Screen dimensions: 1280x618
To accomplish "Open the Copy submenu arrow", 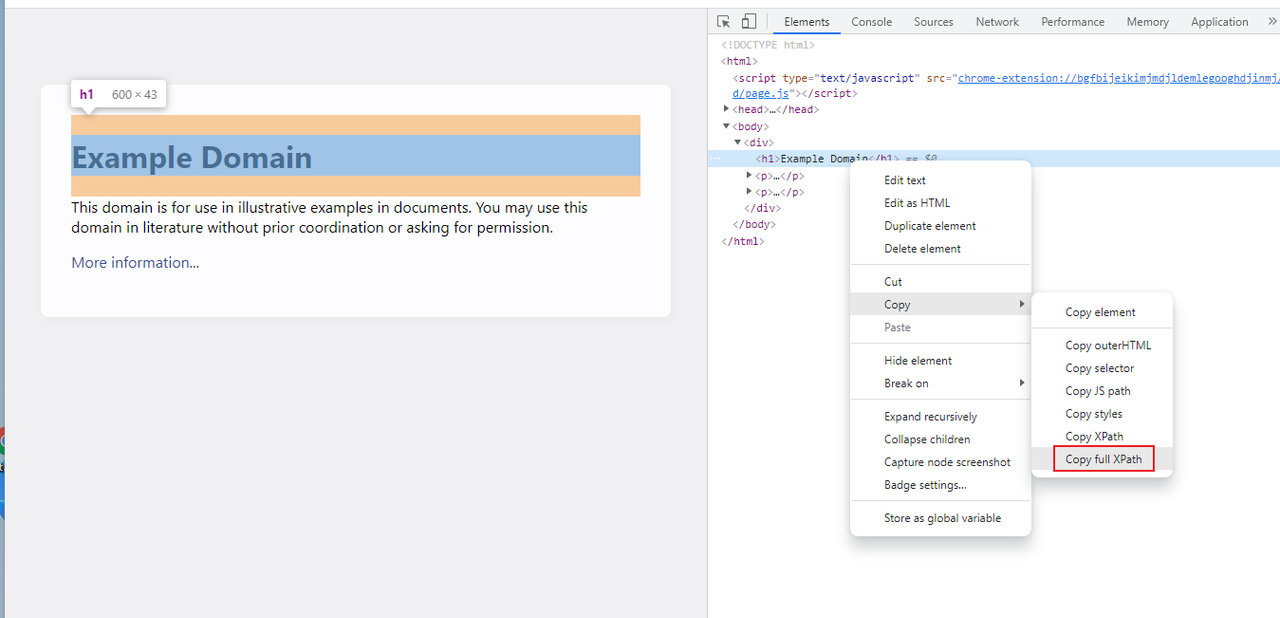I will tap(1022, 304).
